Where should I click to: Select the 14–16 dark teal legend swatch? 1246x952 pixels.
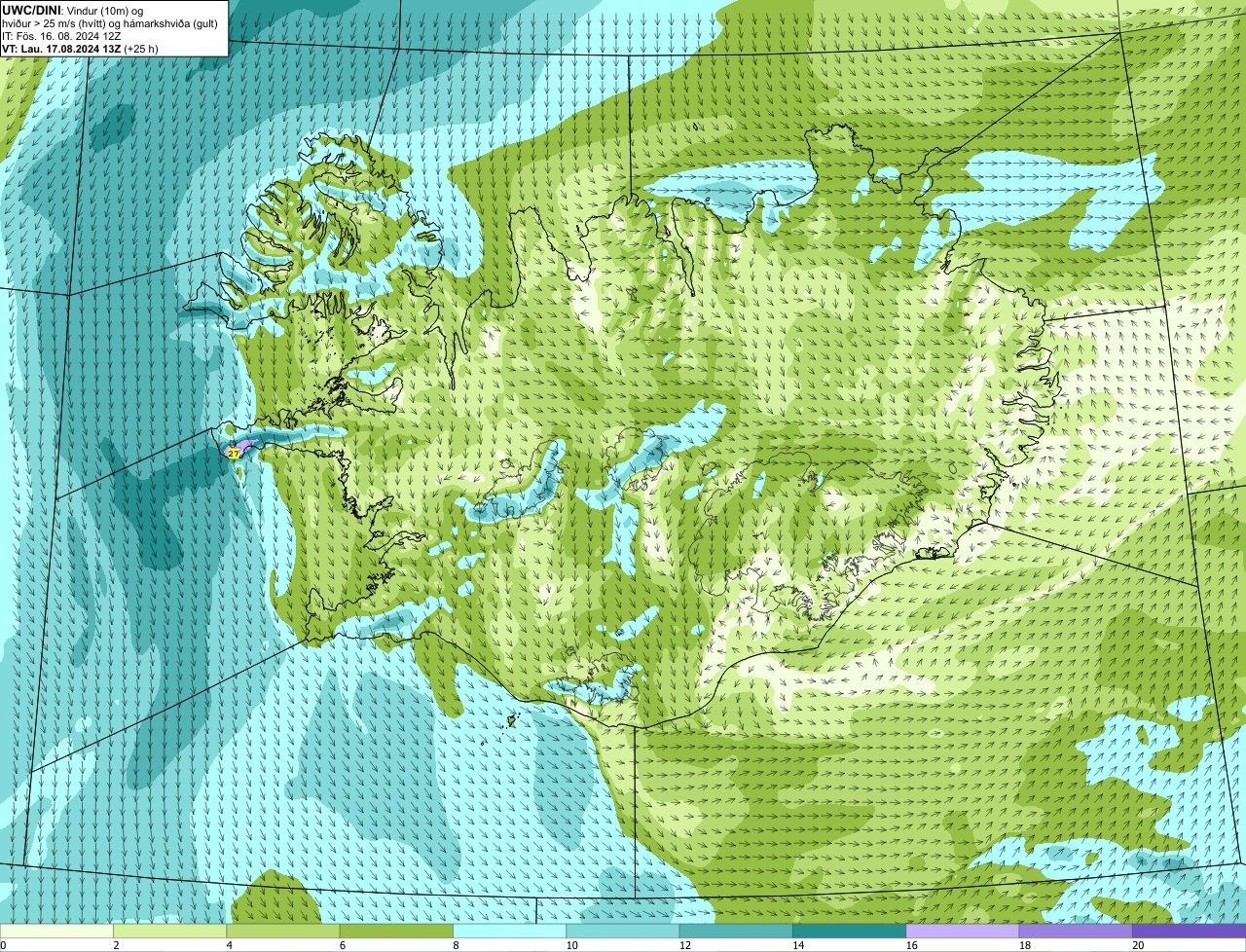pos(850,931)
